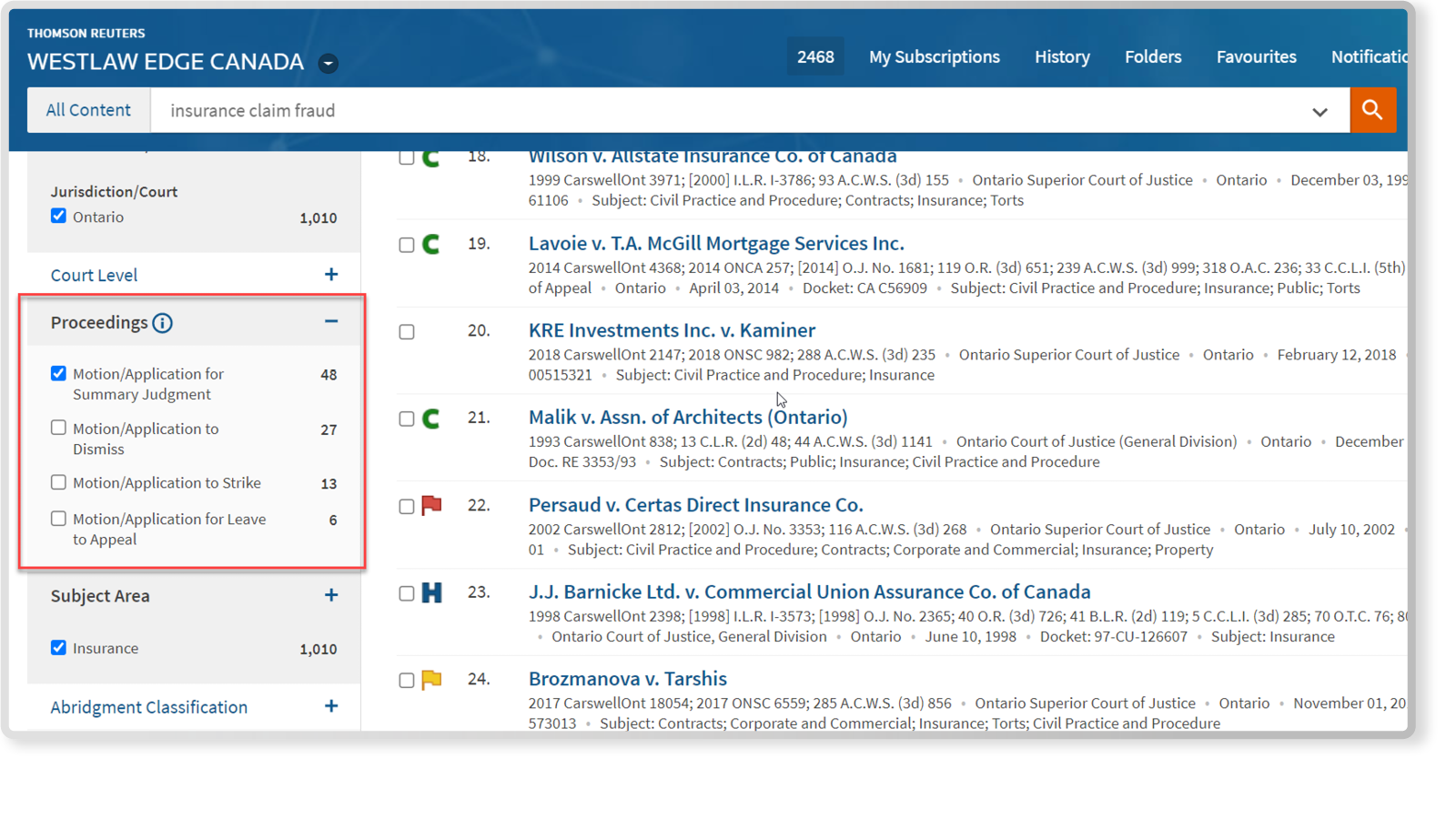Click the All Content search scope button
The width and height of the screenshot is (1456, 819).
point(88,110)
